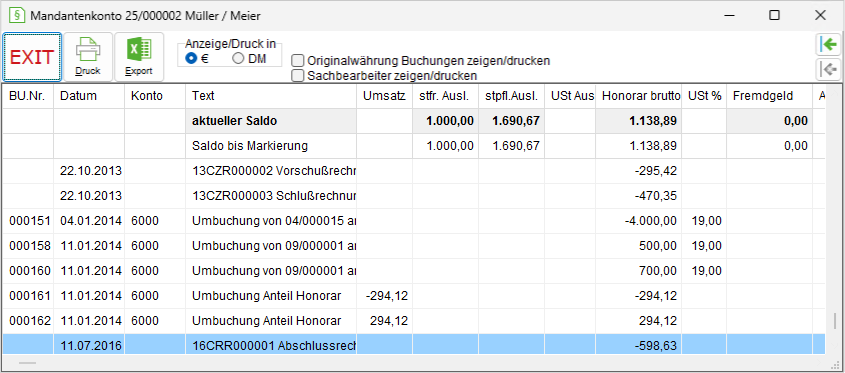Viewport: 845px width, 373px height.
Task: Click the Umsatz column header
Action: click(x=384, y=96)
